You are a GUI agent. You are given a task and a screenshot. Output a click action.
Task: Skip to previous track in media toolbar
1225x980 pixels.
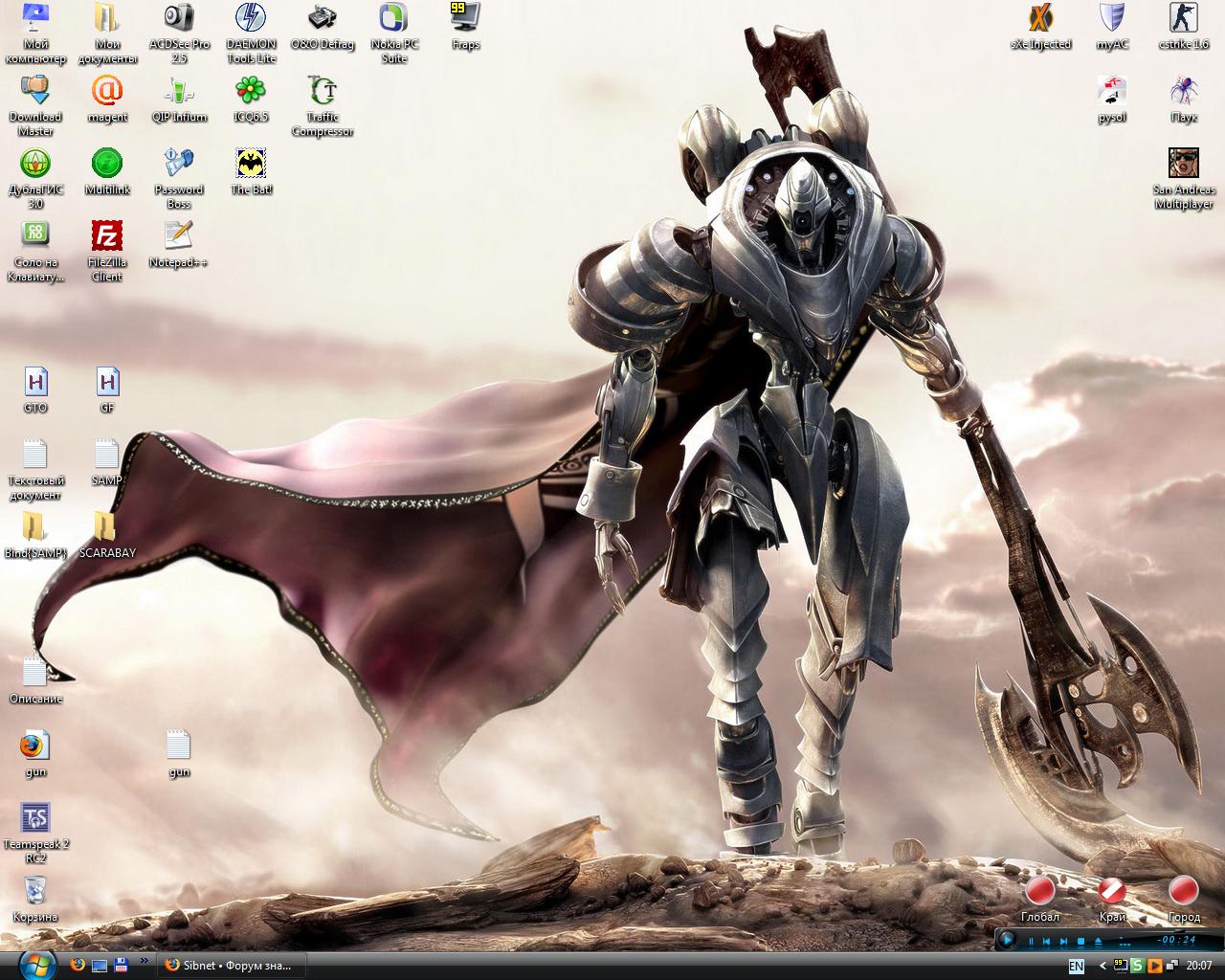(1046, 942)
